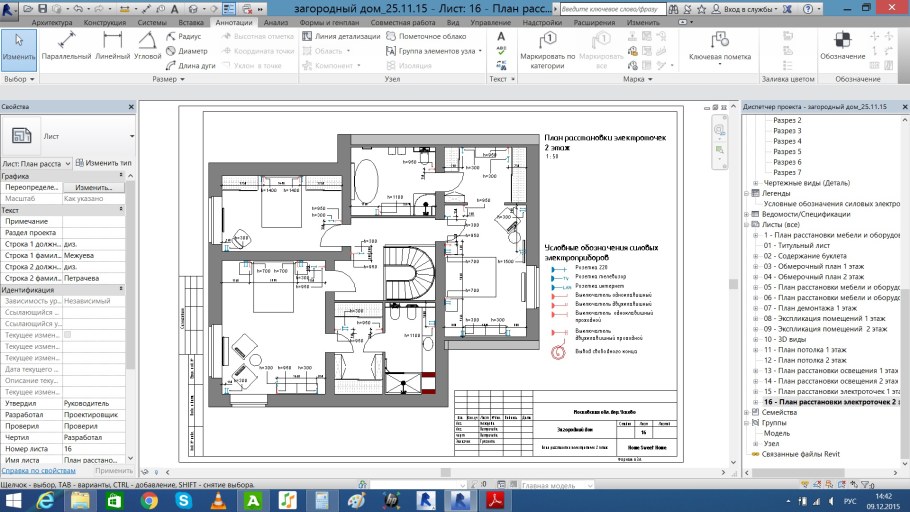Open the Вид ribbon tab
The image size is (910, 512).
click(453, 21)
